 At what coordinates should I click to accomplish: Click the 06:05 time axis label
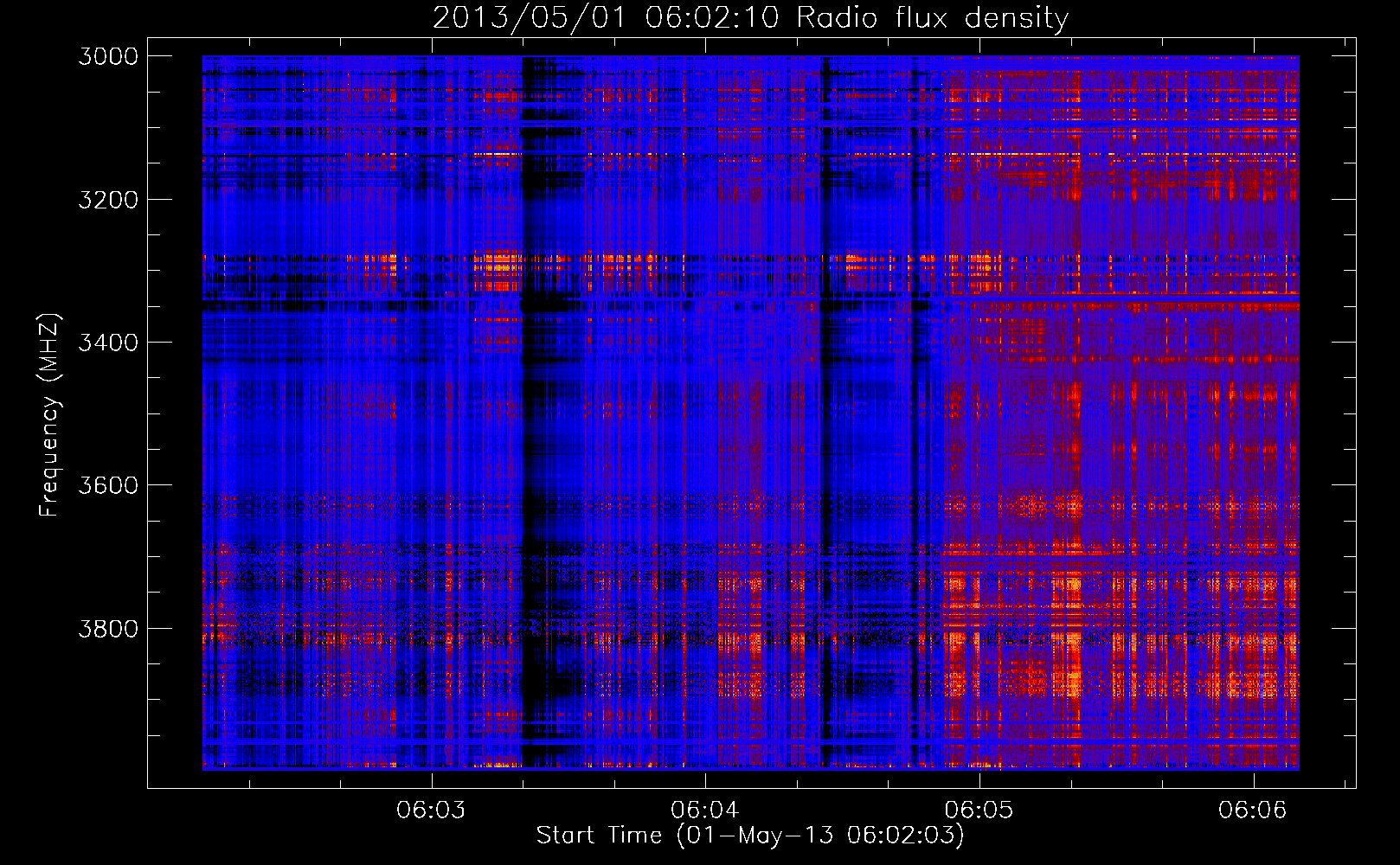979,810
